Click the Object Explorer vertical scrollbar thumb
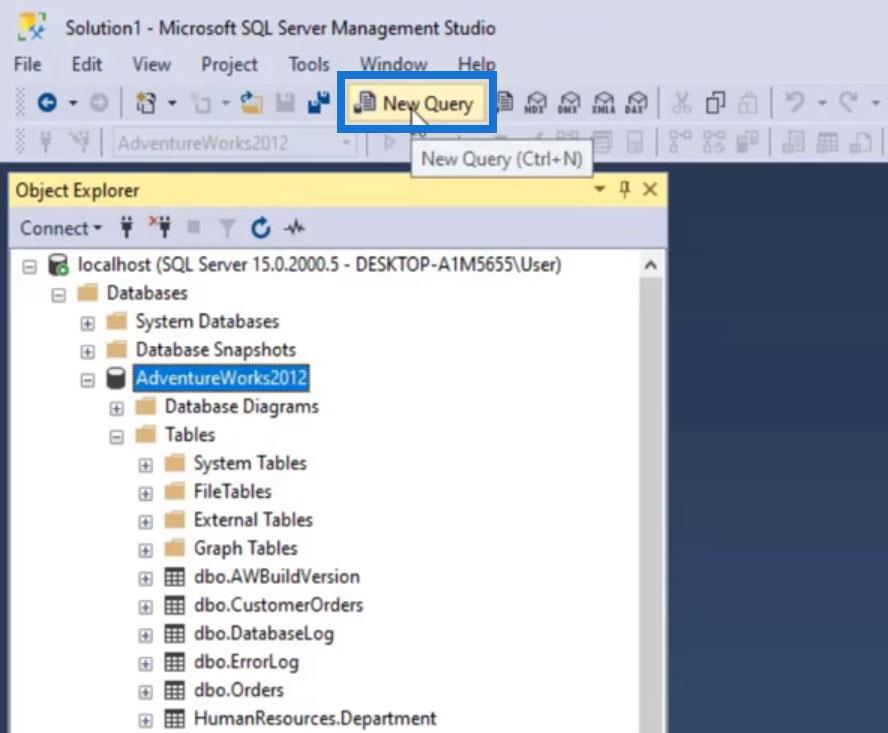This screenshot has height=733, width=888. 651,504
